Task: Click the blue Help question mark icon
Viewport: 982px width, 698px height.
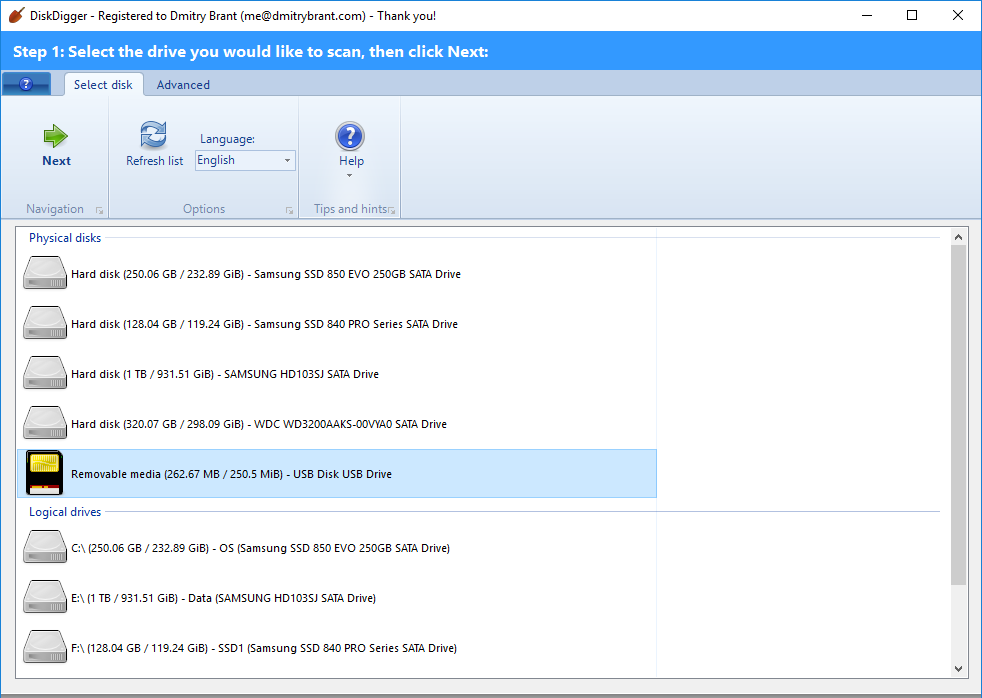Action: [350, 136]
